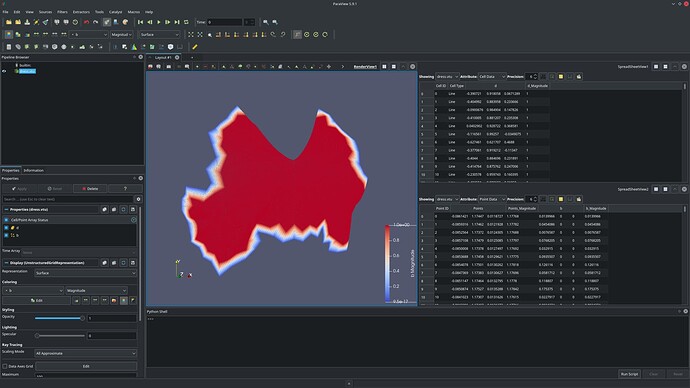This screenshot has height=388, width=690.
Task: Toggle animation loop playback
Action: (x=186, y=22)
